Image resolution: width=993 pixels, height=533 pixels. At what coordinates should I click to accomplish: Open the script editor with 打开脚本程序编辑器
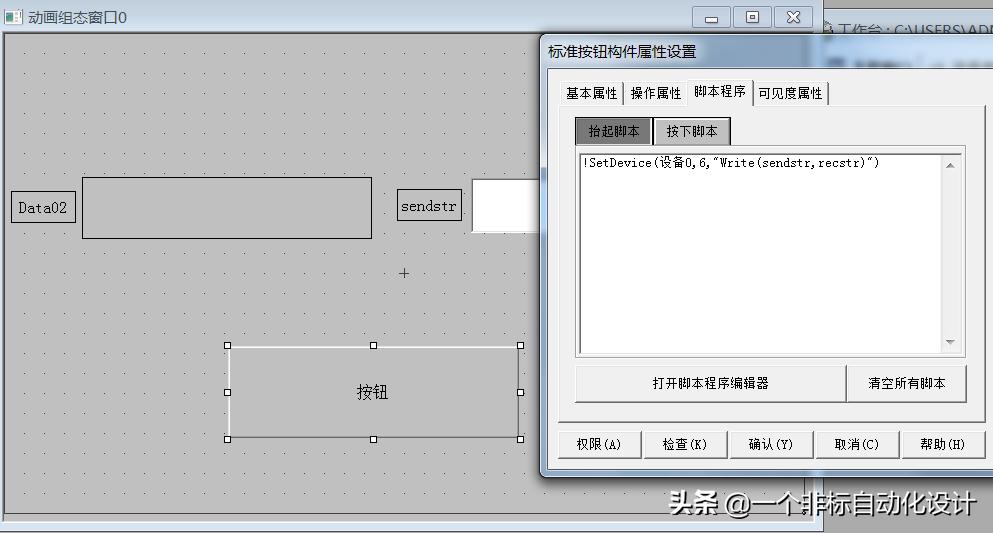tap(711, 383)
